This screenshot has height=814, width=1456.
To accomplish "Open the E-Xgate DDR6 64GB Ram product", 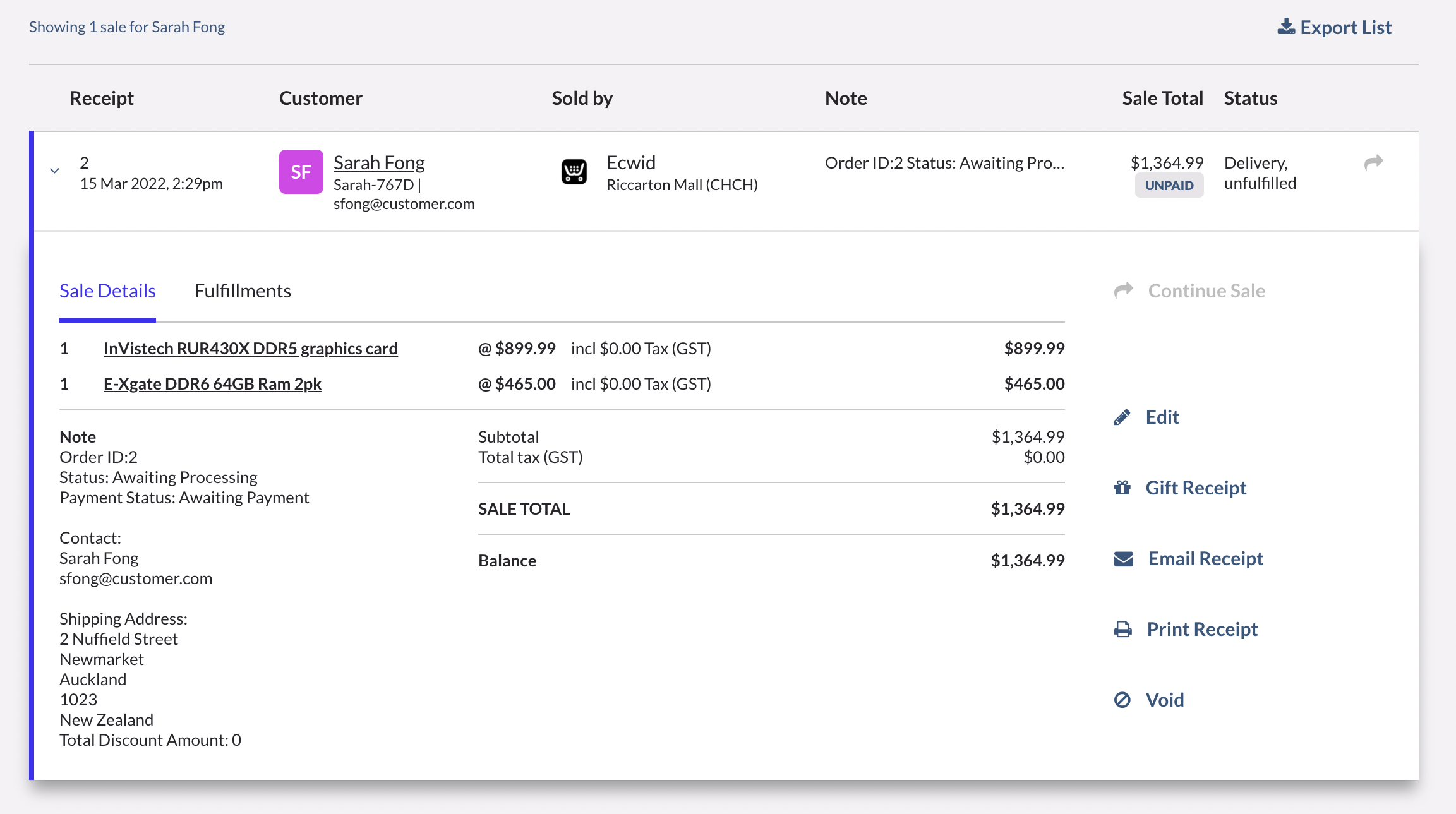I will coord(213,383).
